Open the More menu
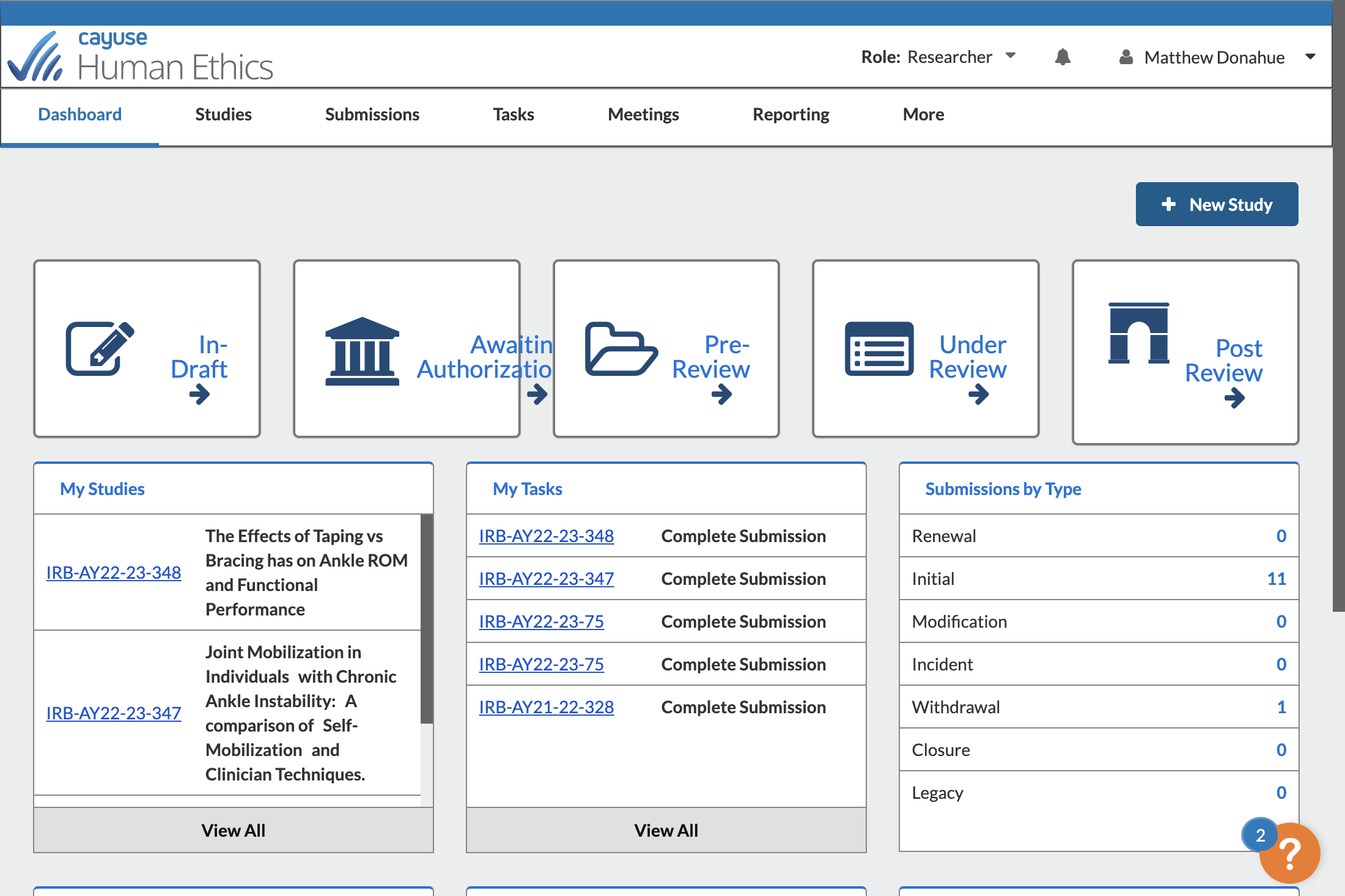 point(923,114)
